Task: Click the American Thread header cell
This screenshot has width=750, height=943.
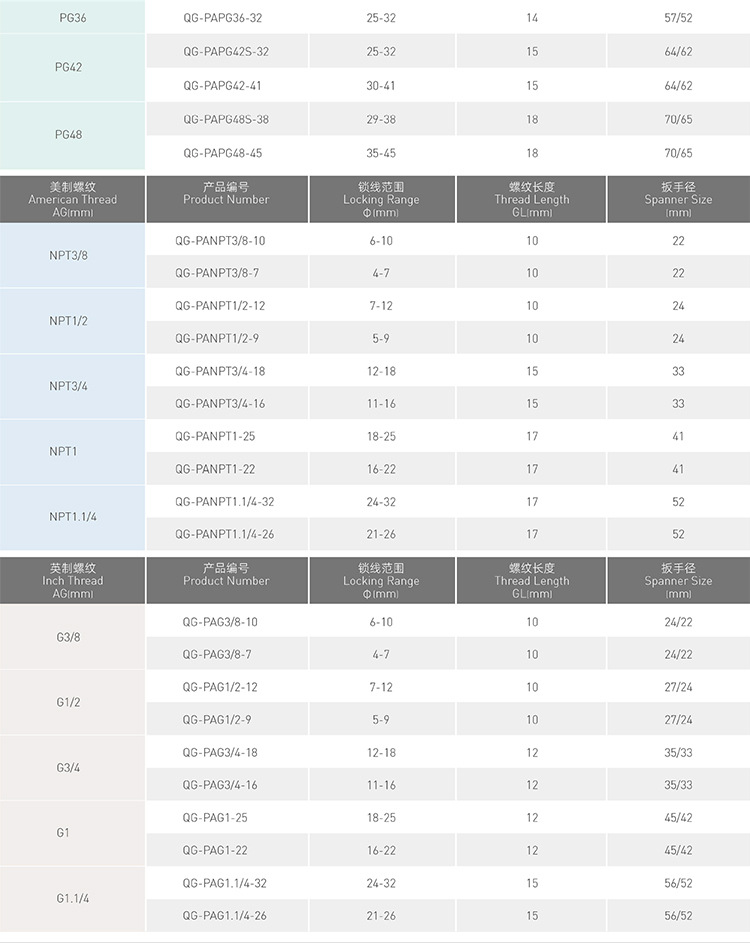Action: click(72, 199)
